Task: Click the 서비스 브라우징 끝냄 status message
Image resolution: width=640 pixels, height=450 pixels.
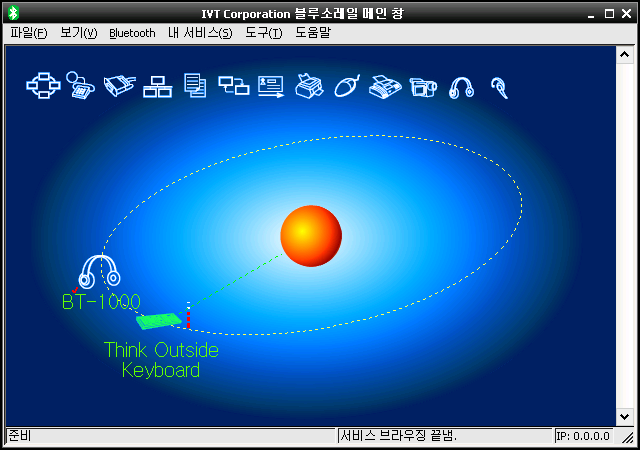Action: click(x=398, y=436)
